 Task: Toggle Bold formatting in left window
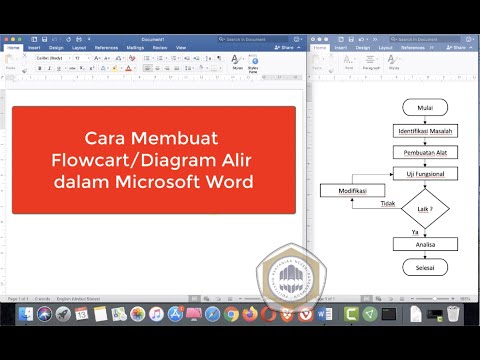(40, 68)
